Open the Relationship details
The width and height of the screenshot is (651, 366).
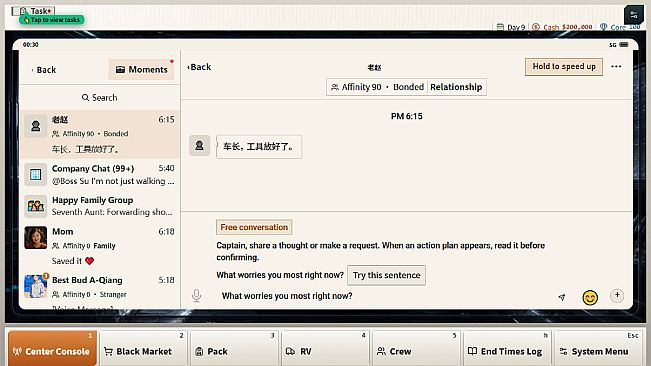tap(456, 87)
